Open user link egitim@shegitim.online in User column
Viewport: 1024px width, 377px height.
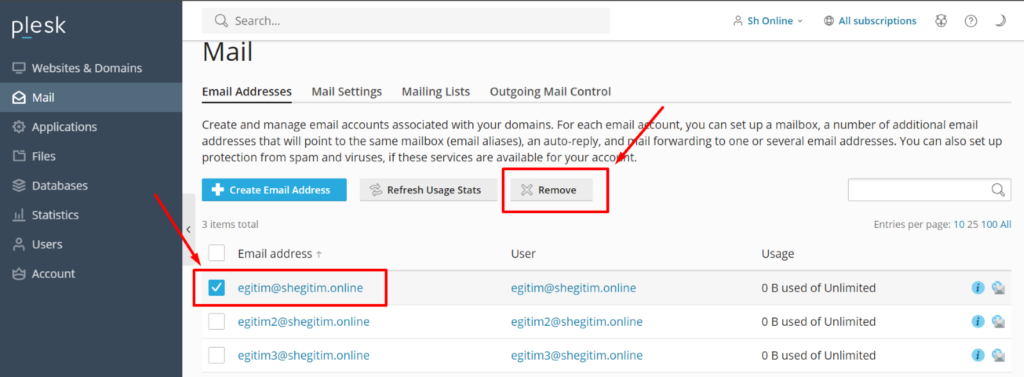pyautogui.click(x=573, y=287)
